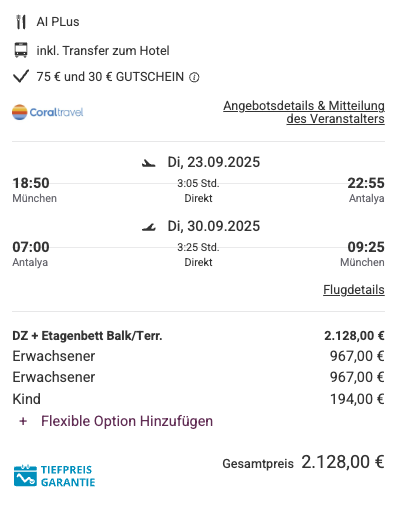Click the Kind price 194,00 €
The image size is (396, 509).
click(357, 399)
